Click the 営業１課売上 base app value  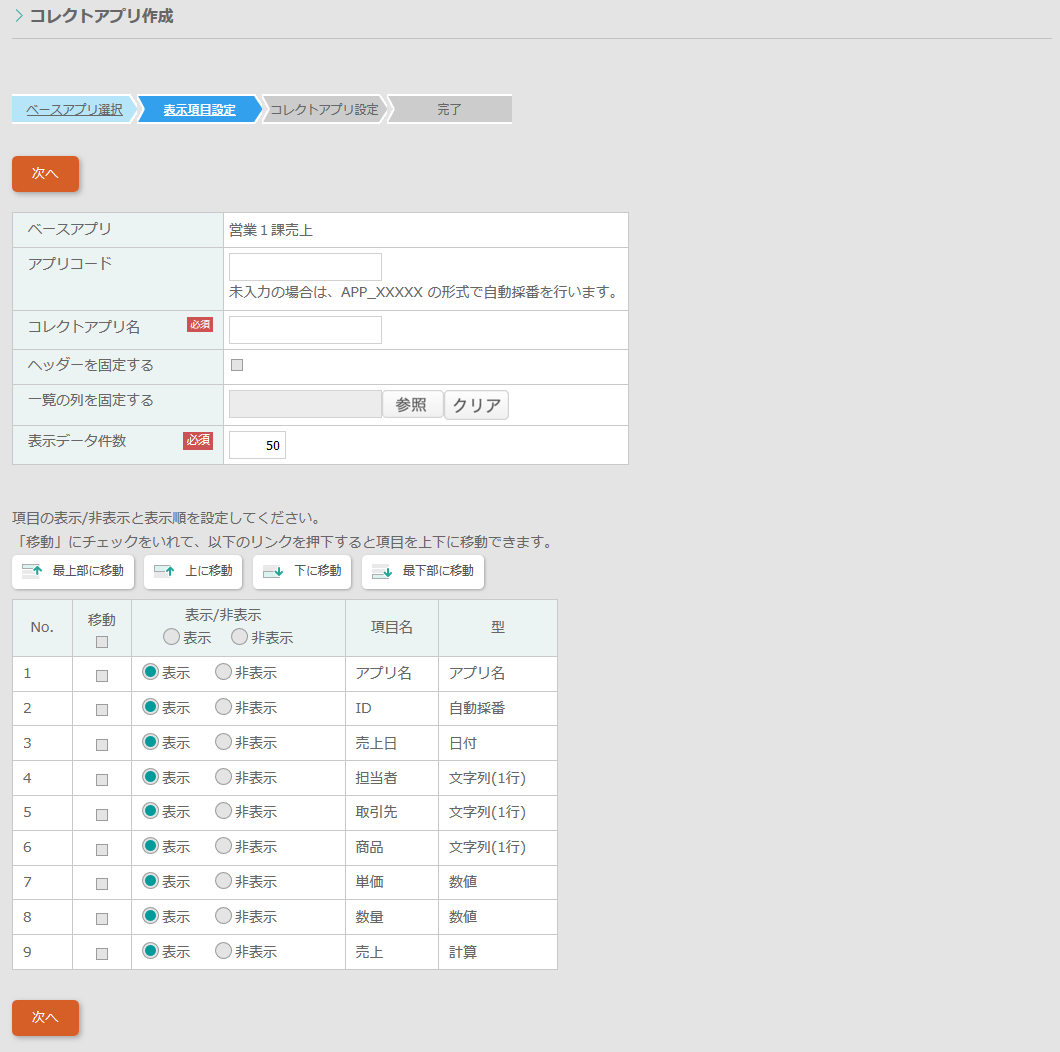click(271, 231)
